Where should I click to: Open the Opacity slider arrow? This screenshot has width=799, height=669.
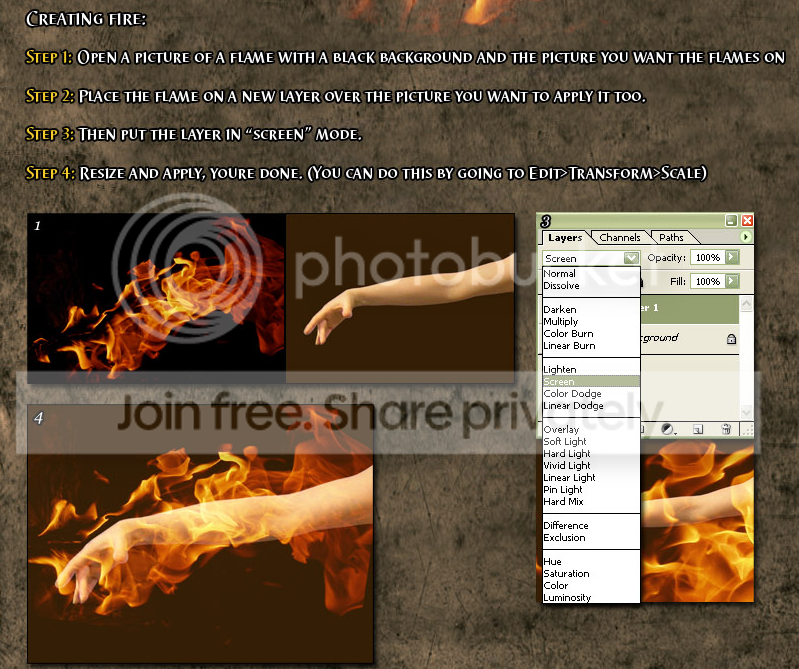(x=730, y=258)
